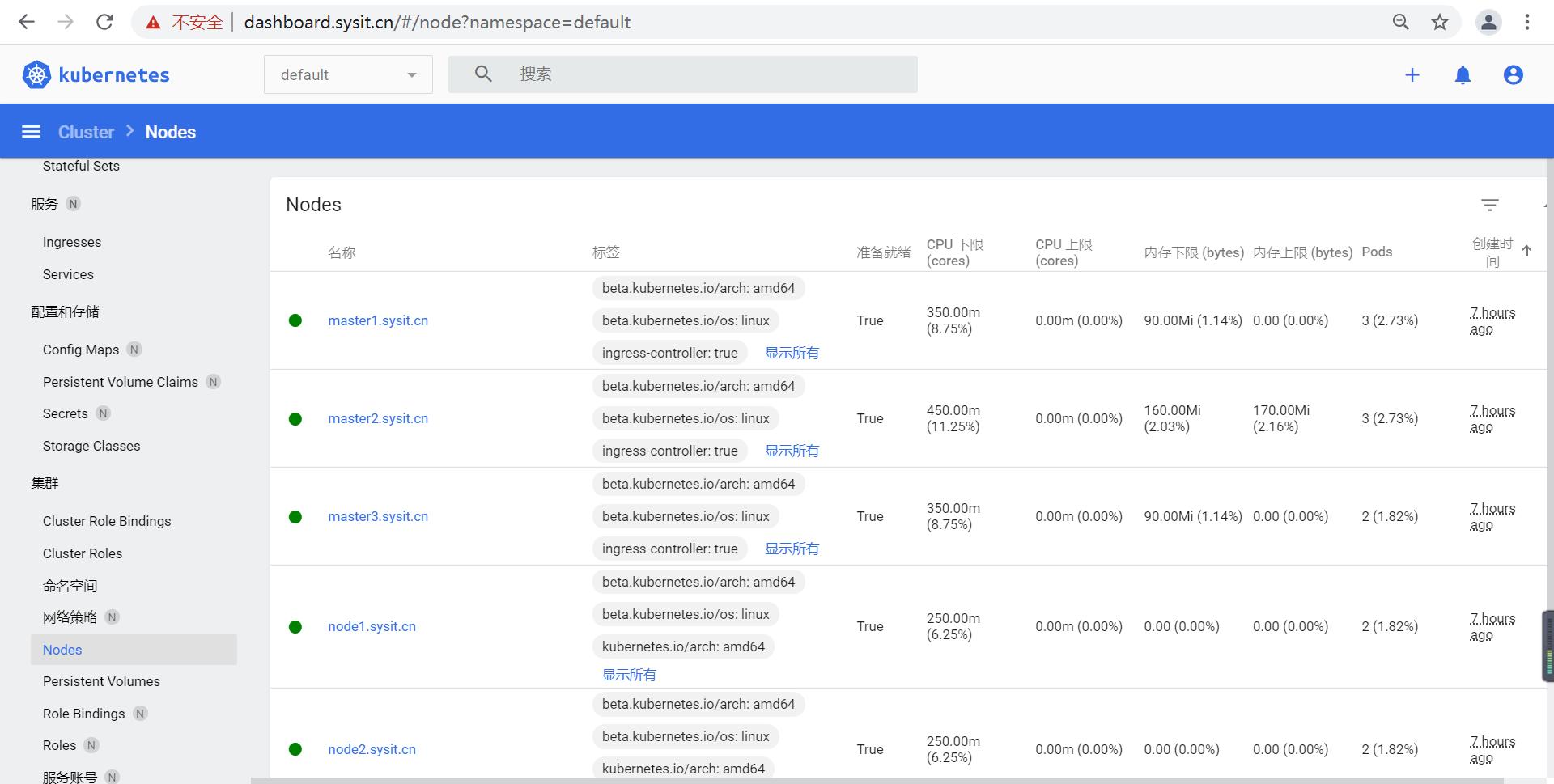The image size is (1554, 784).
Task: Show all labels for master1.sysit.cn
Action: tap(792, 353)
